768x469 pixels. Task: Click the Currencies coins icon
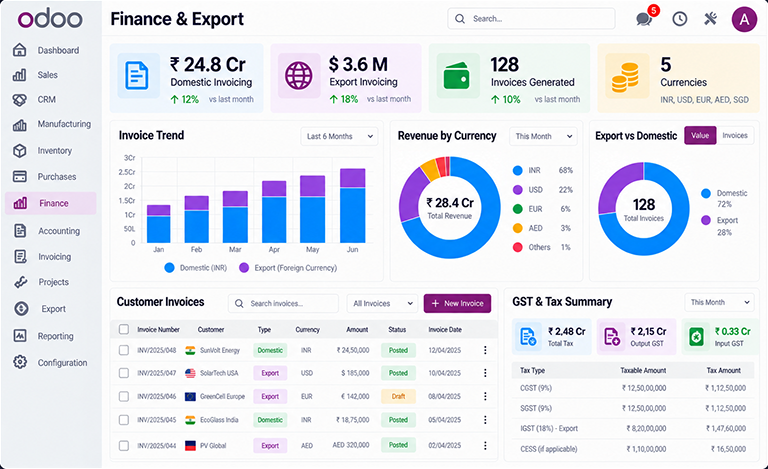[625, 77]
